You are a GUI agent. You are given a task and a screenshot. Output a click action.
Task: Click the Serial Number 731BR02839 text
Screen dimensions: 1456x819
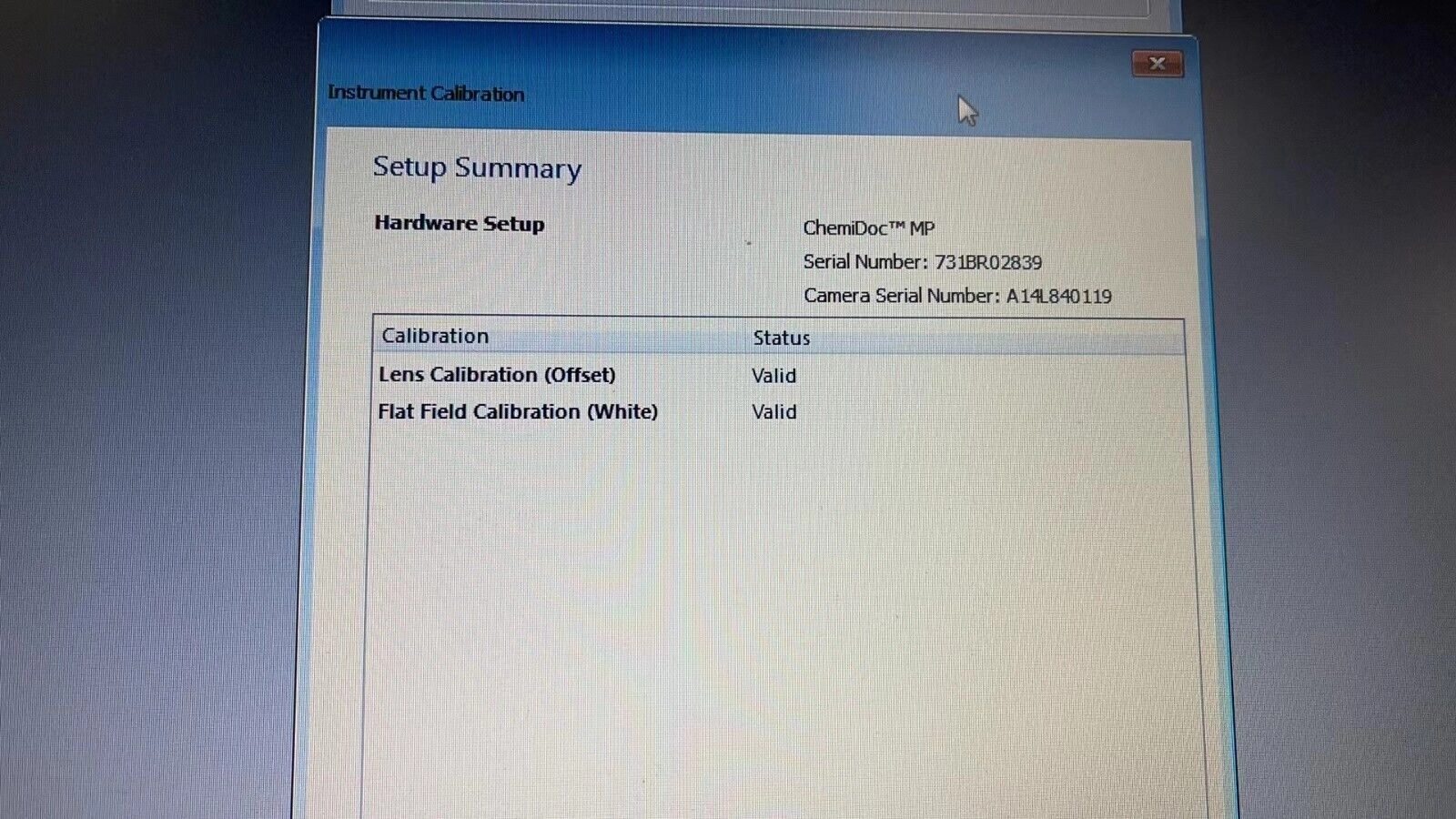923,262
